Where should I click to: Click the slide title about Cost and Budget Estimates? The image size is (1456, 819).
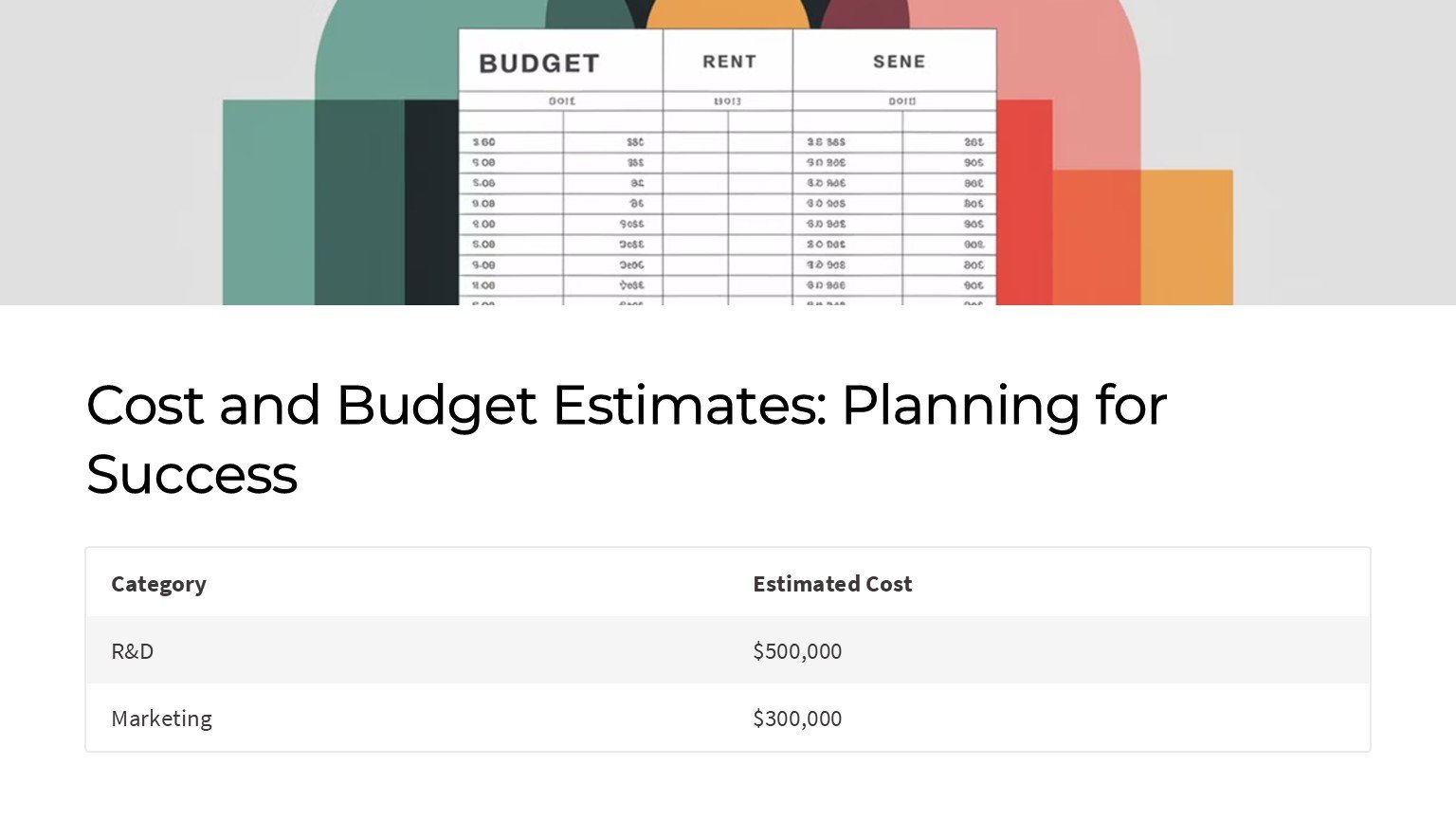(626, 406)
